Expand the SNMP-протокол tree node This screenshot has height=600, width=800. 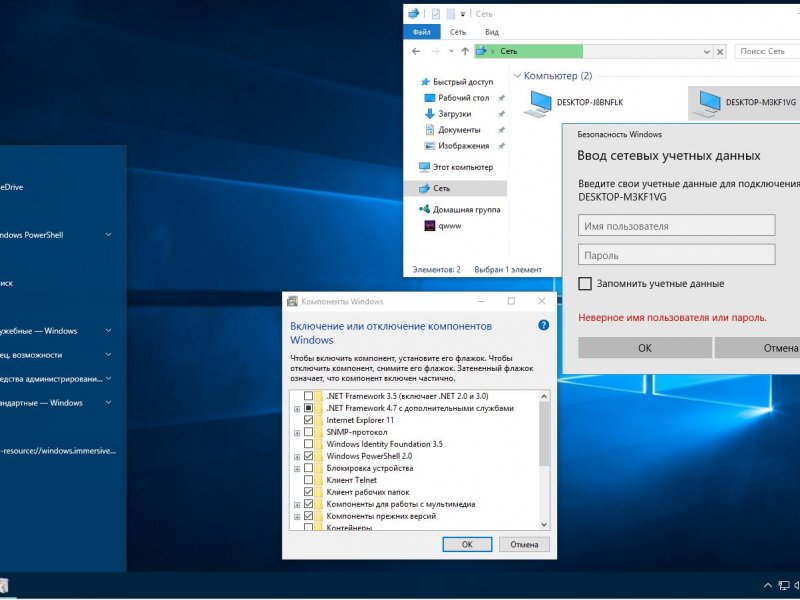click(297, 433)
